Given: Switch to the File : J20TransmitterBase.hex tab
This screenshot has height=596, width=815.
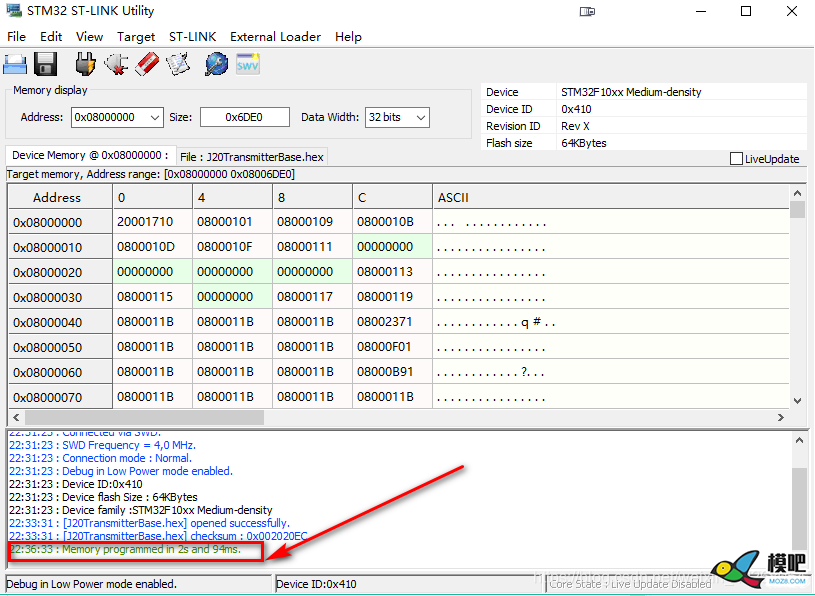Looking at the screenshot, I should pyautogui.click(x=252, y=157).
